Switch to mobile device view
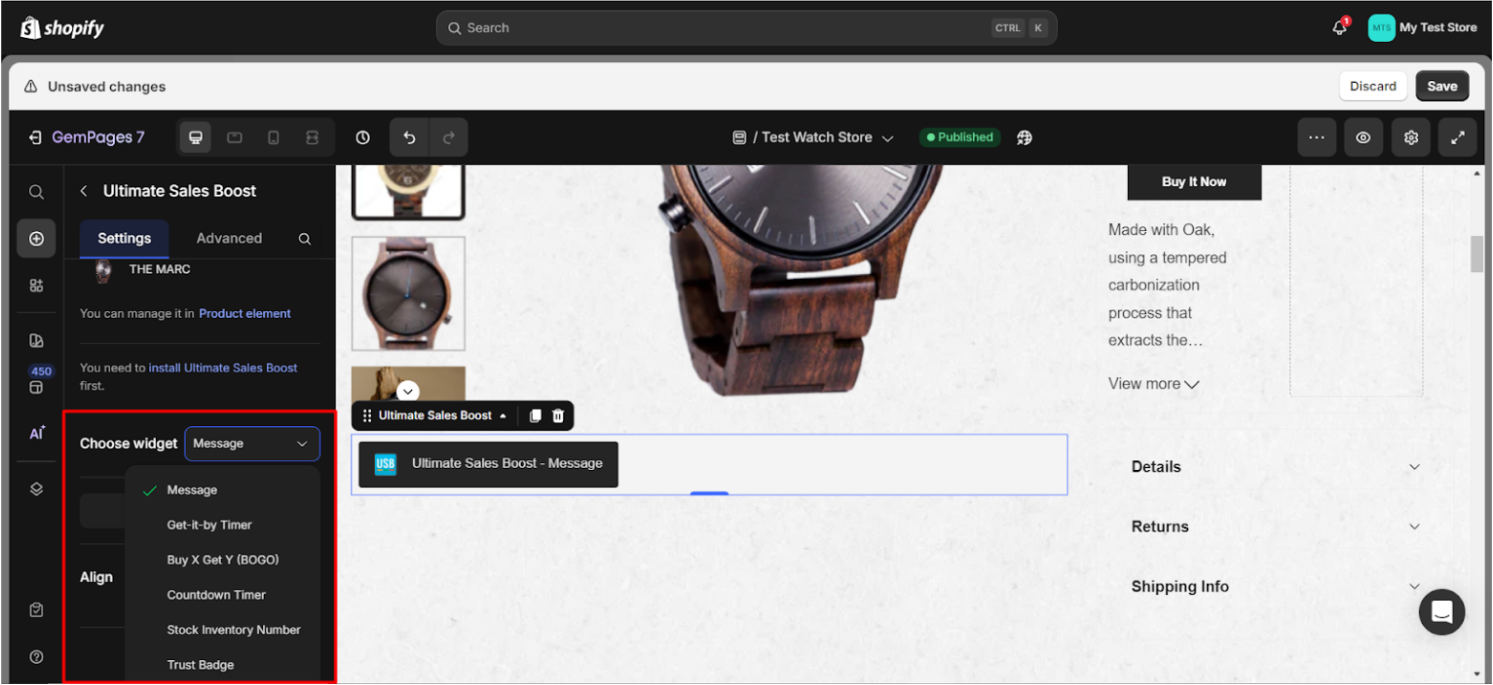 point(273,138)
